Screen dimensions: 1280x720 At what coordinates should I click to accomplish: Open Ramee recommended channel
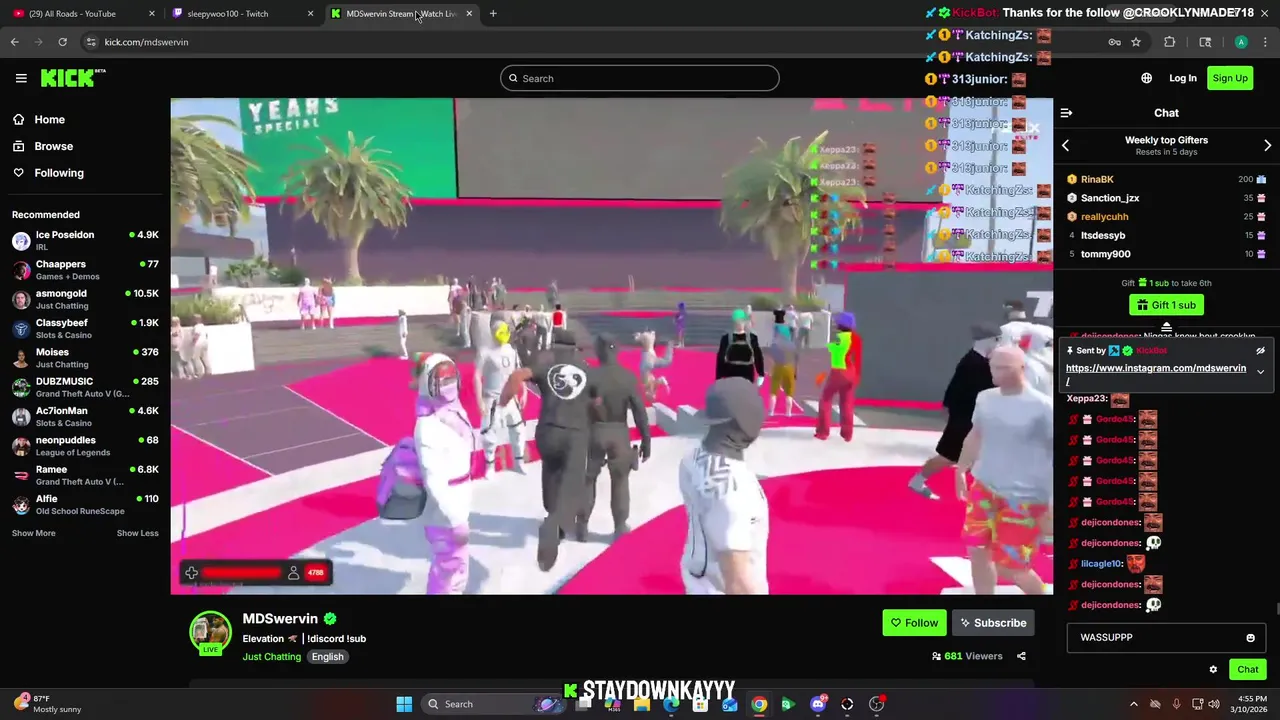[85, 475]
